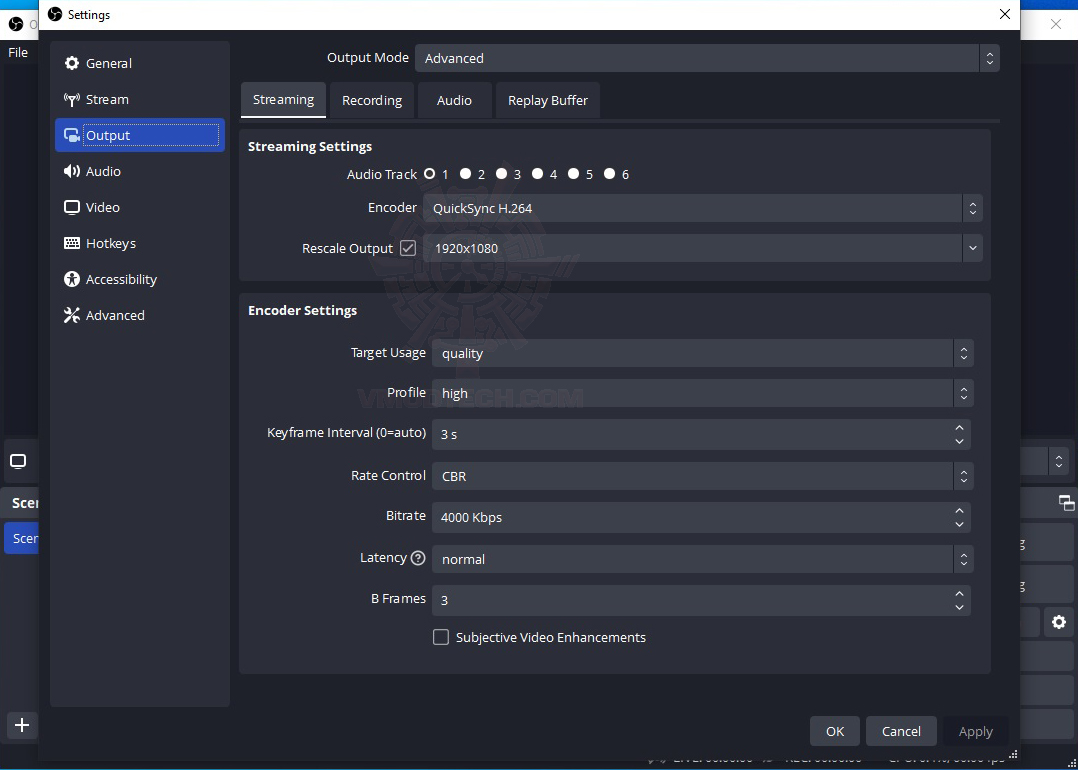This screenshot has width=1078, height=770.
Task: Select audio track 6
Action: coord(609,174)
